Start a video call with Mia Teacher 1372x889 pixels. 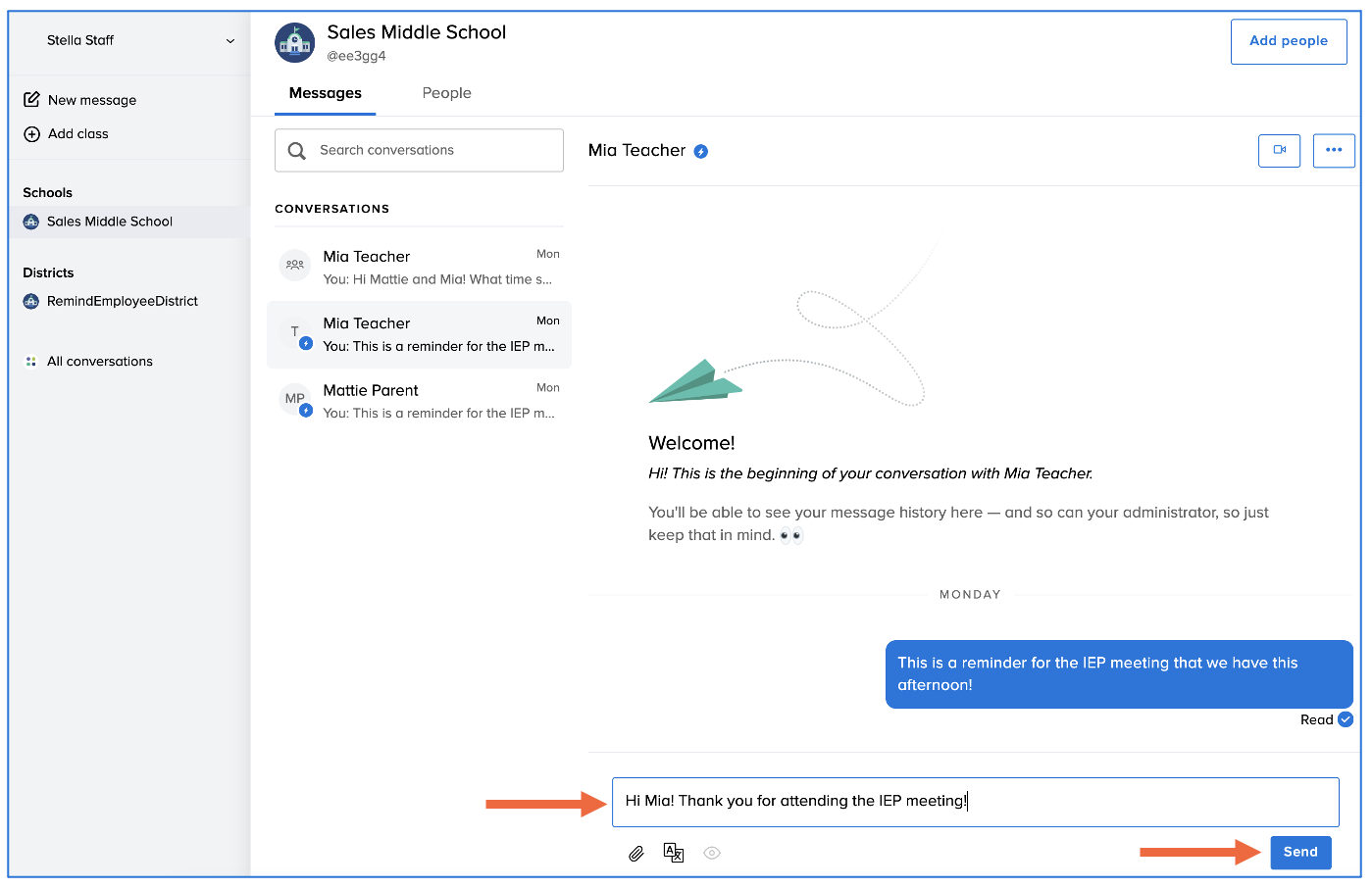1279,150
